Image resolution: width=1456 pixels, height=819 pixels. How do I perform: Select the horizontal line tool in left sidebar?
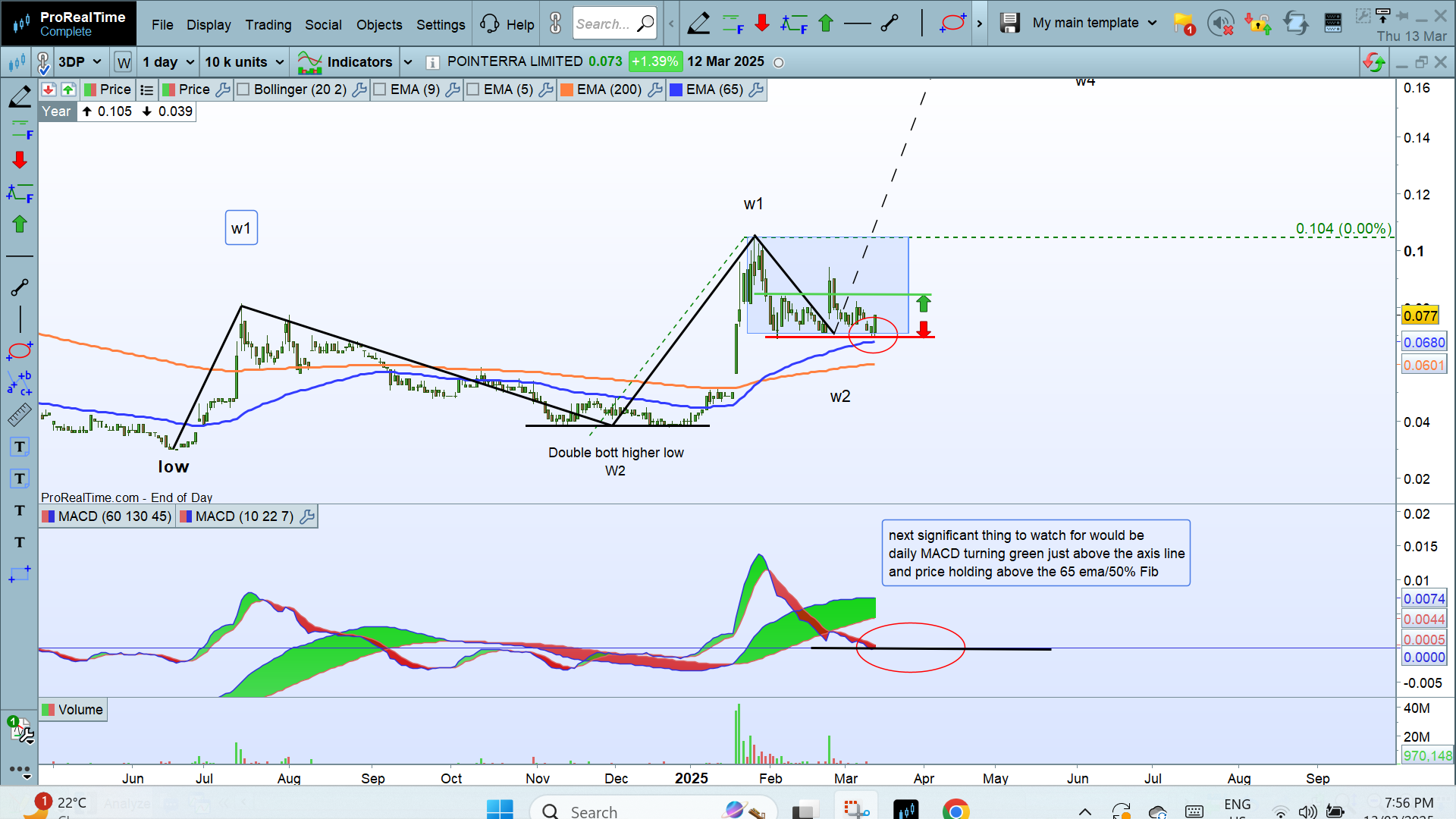click(x=20, y=257)
